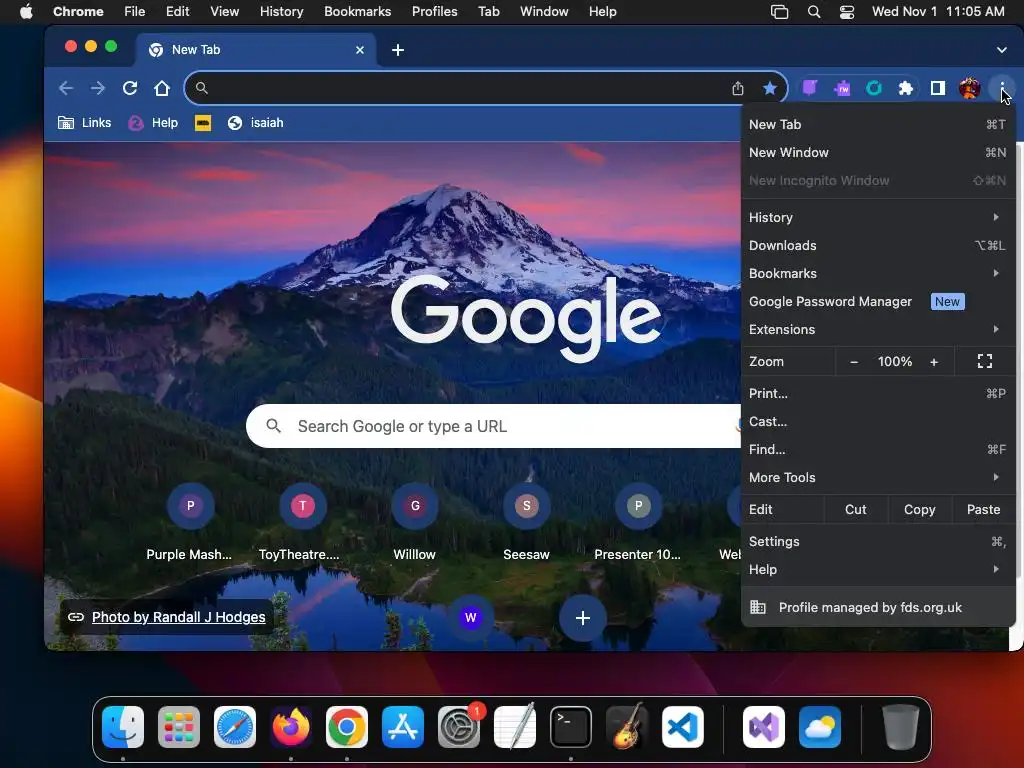Click Cut in the Edit row
This screenshot has height=768, width=1024.
(856, 509)
